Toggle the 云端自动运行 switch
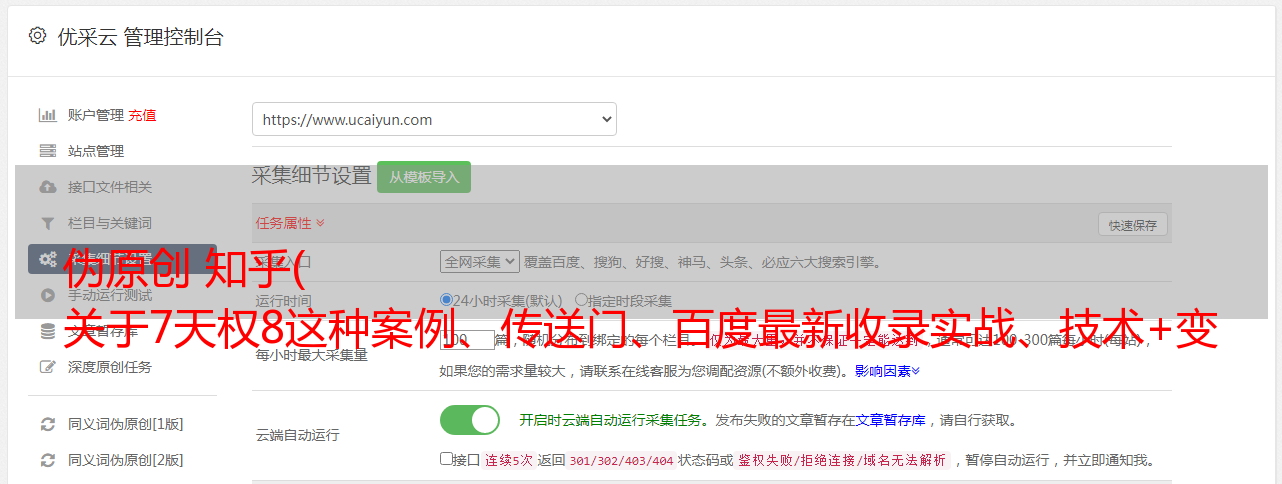The height and width of the screenshot is (484, 1282). point(470,420)
